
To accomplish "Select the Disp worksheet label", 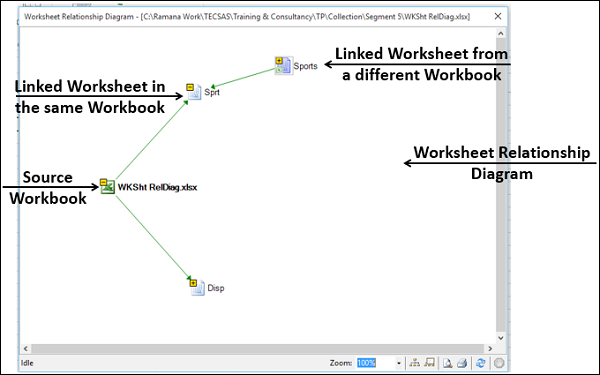I will pyautogui.click(x=216, y=288).
